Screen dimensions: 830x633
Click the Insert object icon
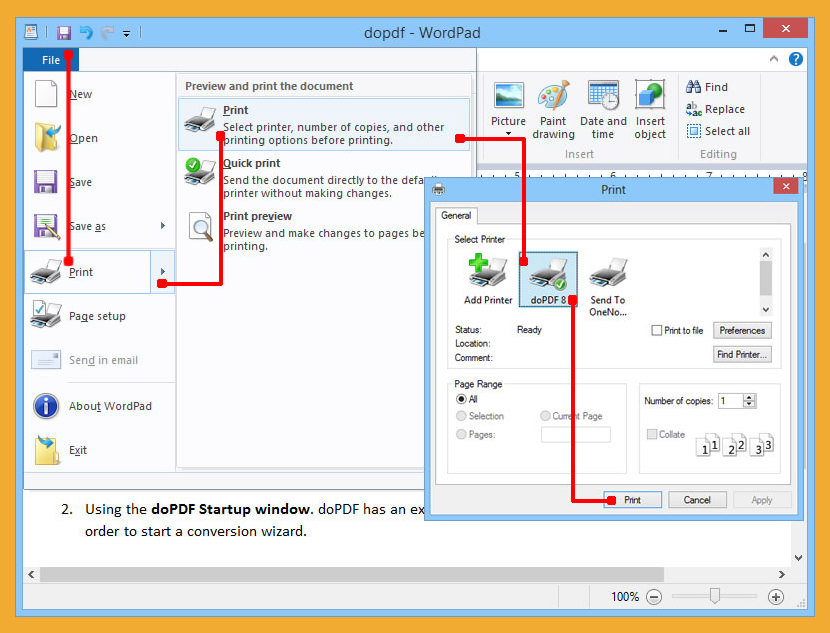pyautogui.click(x=649, y=95)
